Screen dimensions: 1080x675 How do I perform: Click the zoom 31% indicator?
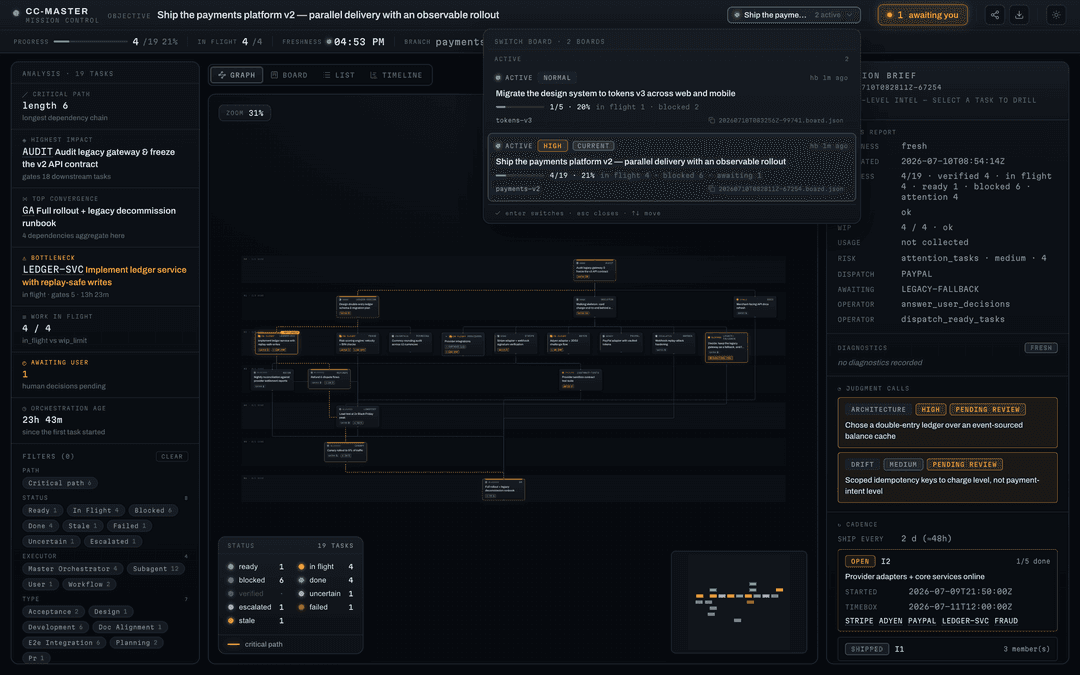(x=245, y=113)
